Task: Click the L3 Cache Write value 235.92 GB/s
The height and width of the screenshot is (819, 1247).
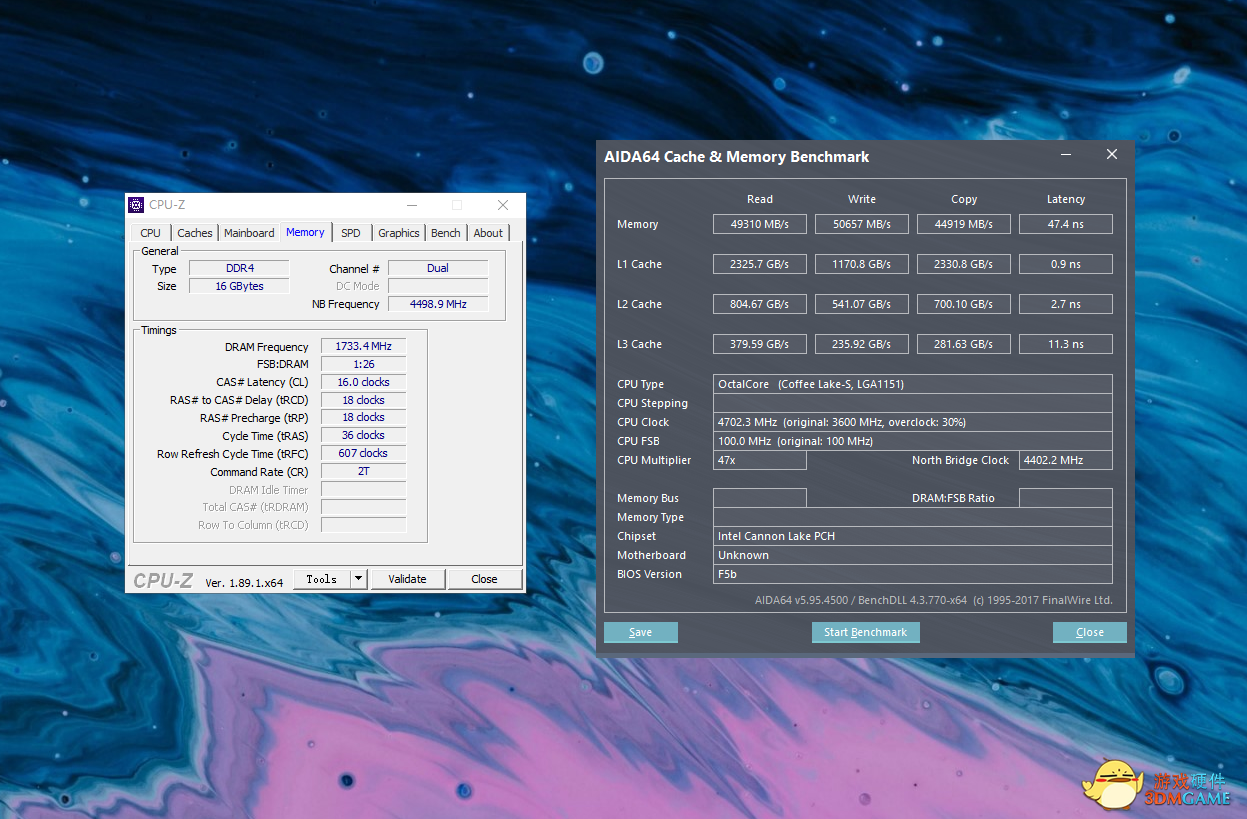Action: [862, 344]
